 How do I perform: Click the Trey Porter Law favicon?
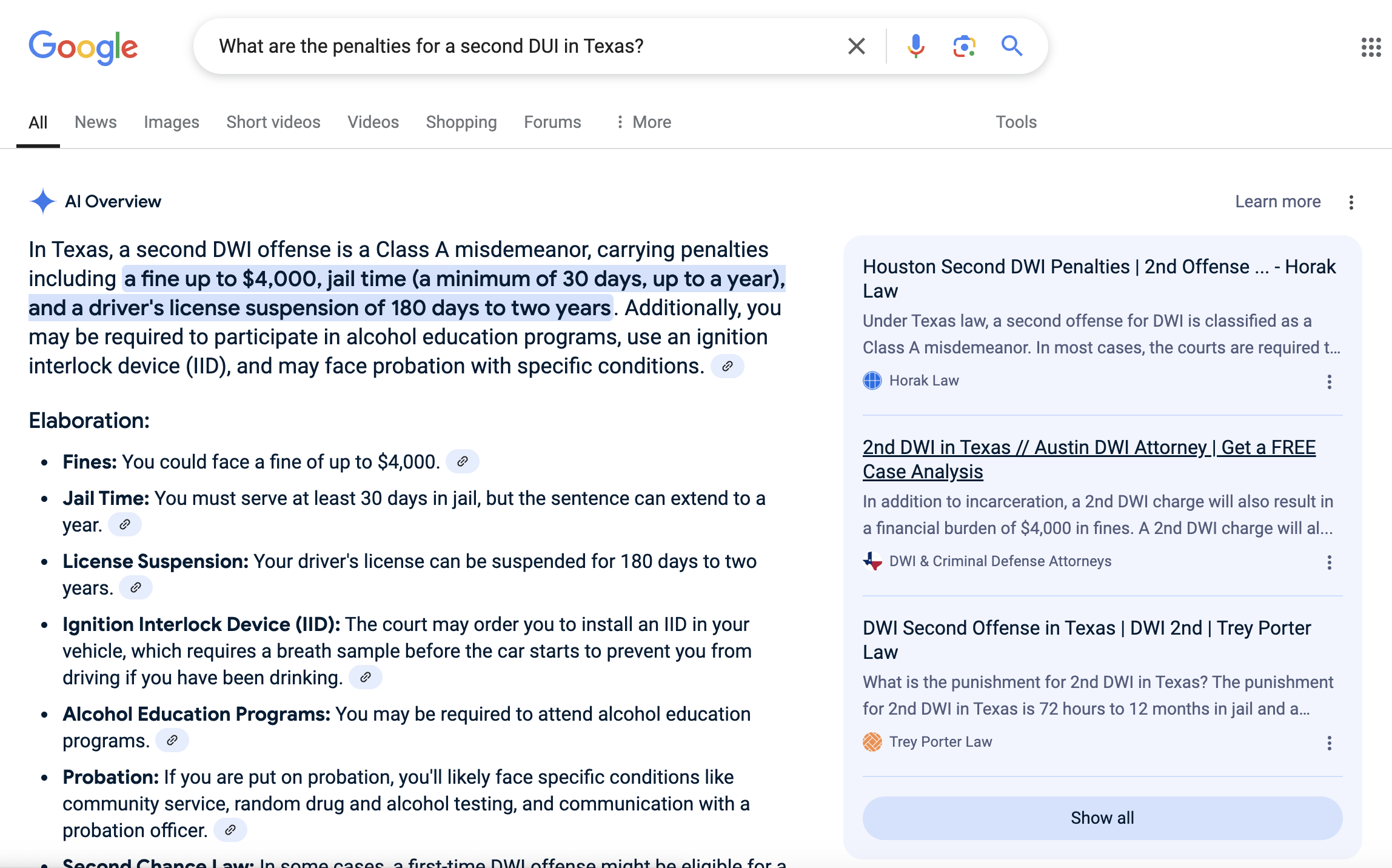coord(872,742)
